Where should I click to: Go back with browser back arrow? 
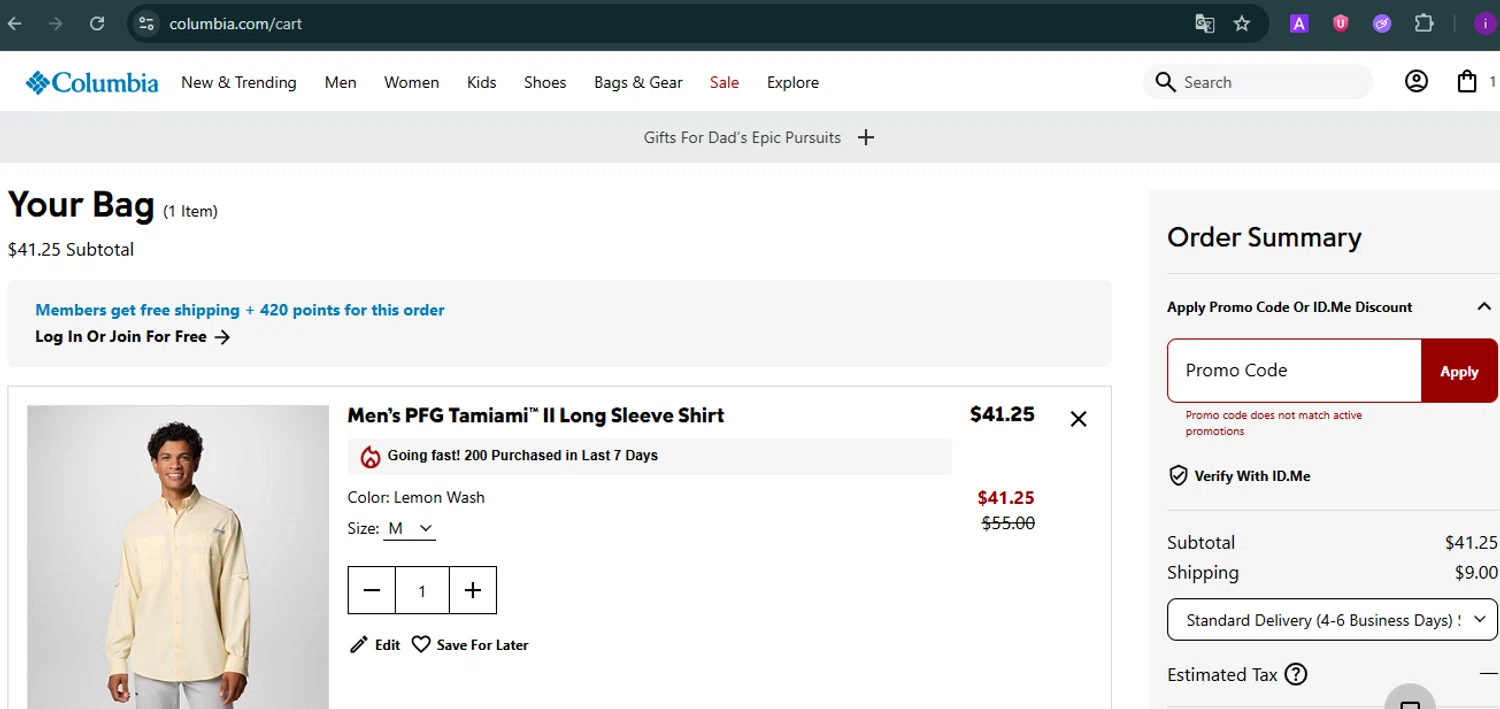15,23
